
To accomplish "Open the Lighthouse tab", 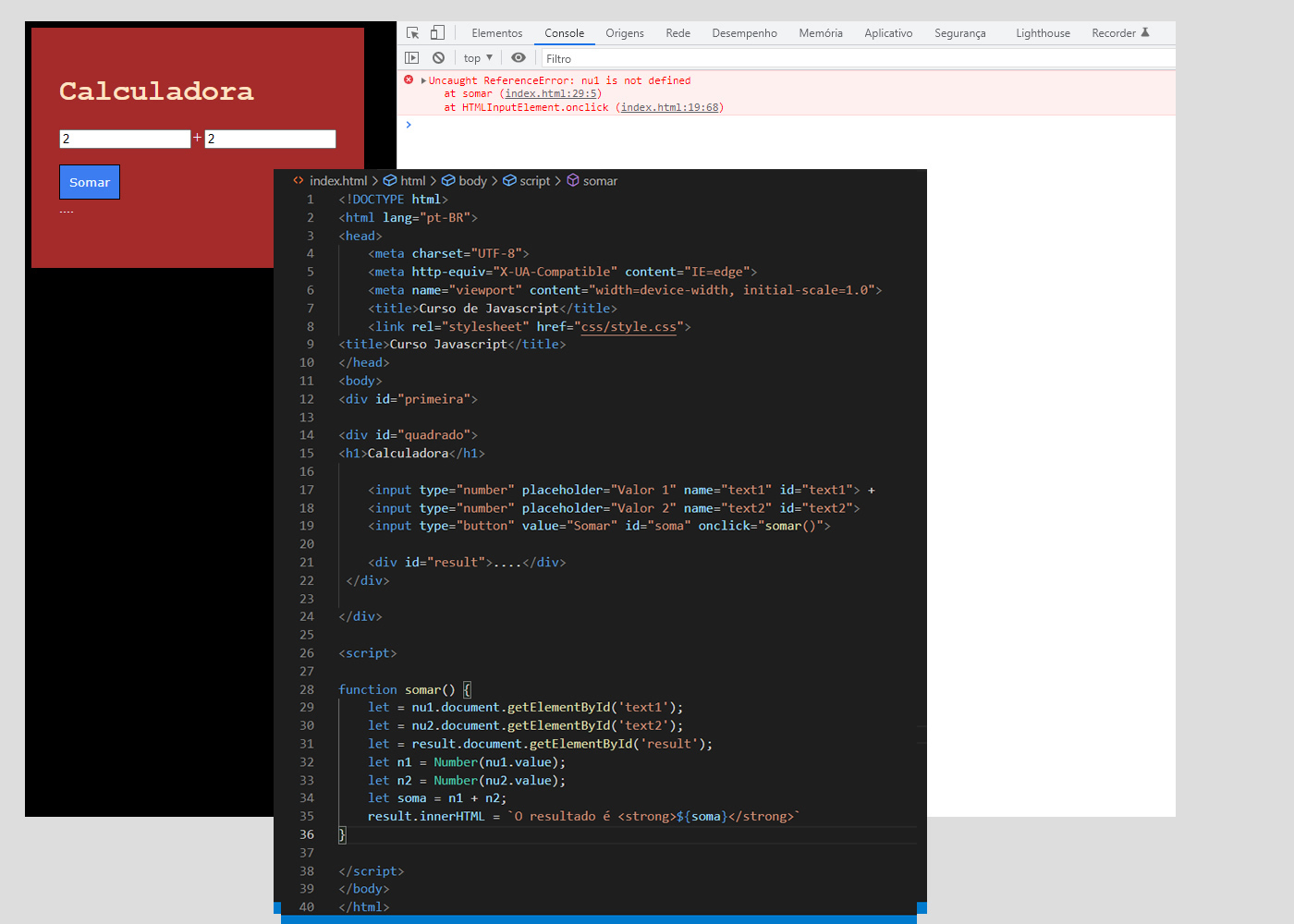I will coord(1043,33).
